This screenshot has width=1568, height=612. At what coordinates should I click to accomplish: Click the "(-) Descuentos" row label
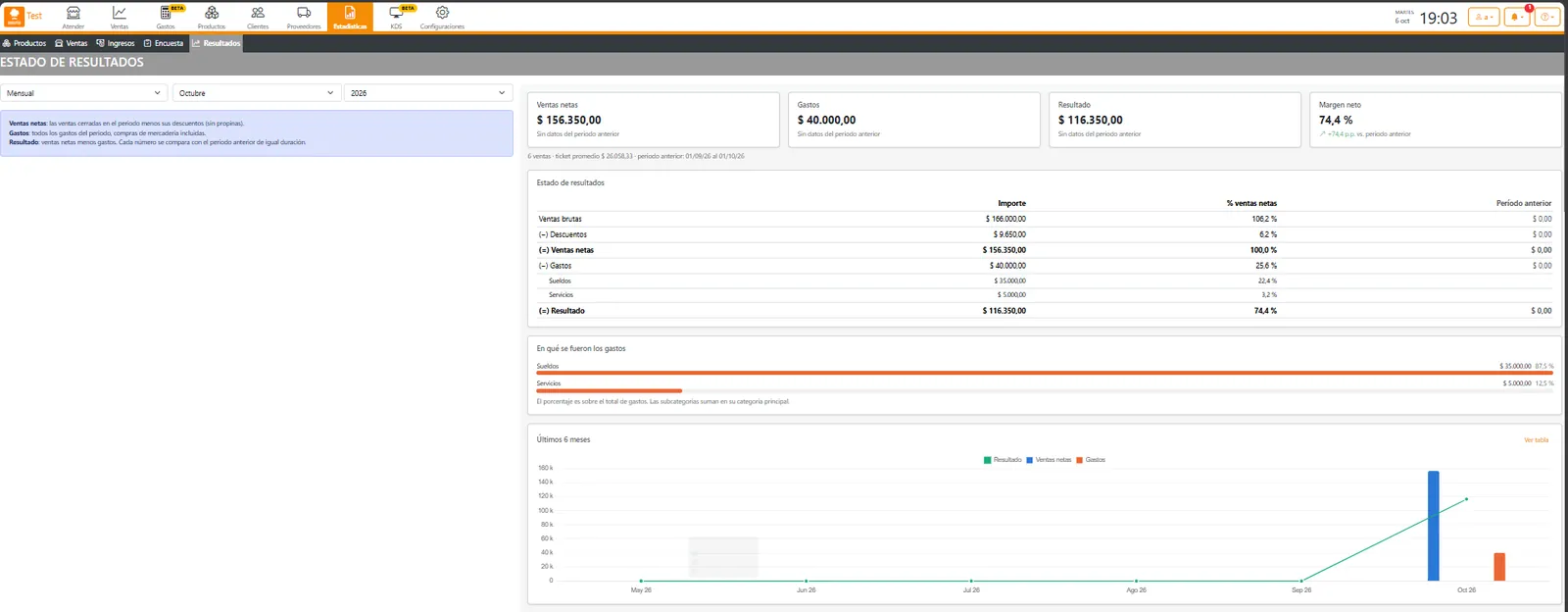(x=563, y=234)
